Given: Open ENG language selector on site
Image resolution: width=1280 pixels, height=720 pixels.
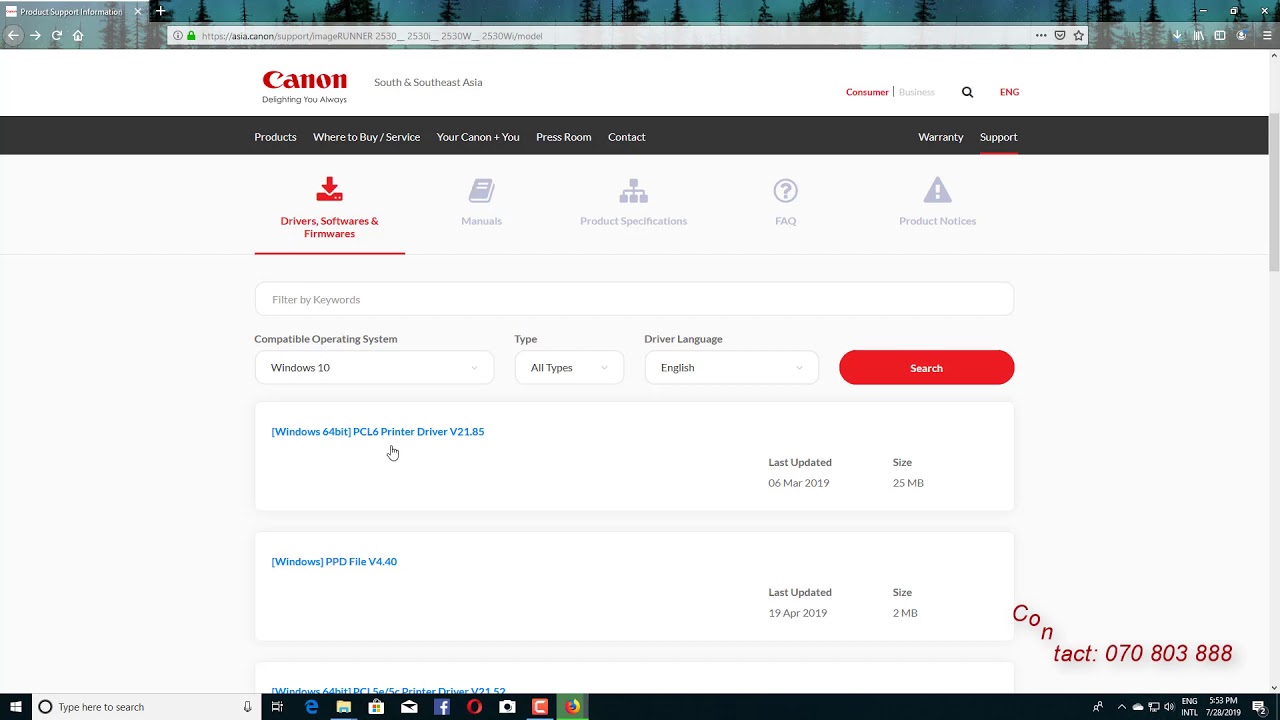Looking at the screenshot, I should tap(1009, 92).
